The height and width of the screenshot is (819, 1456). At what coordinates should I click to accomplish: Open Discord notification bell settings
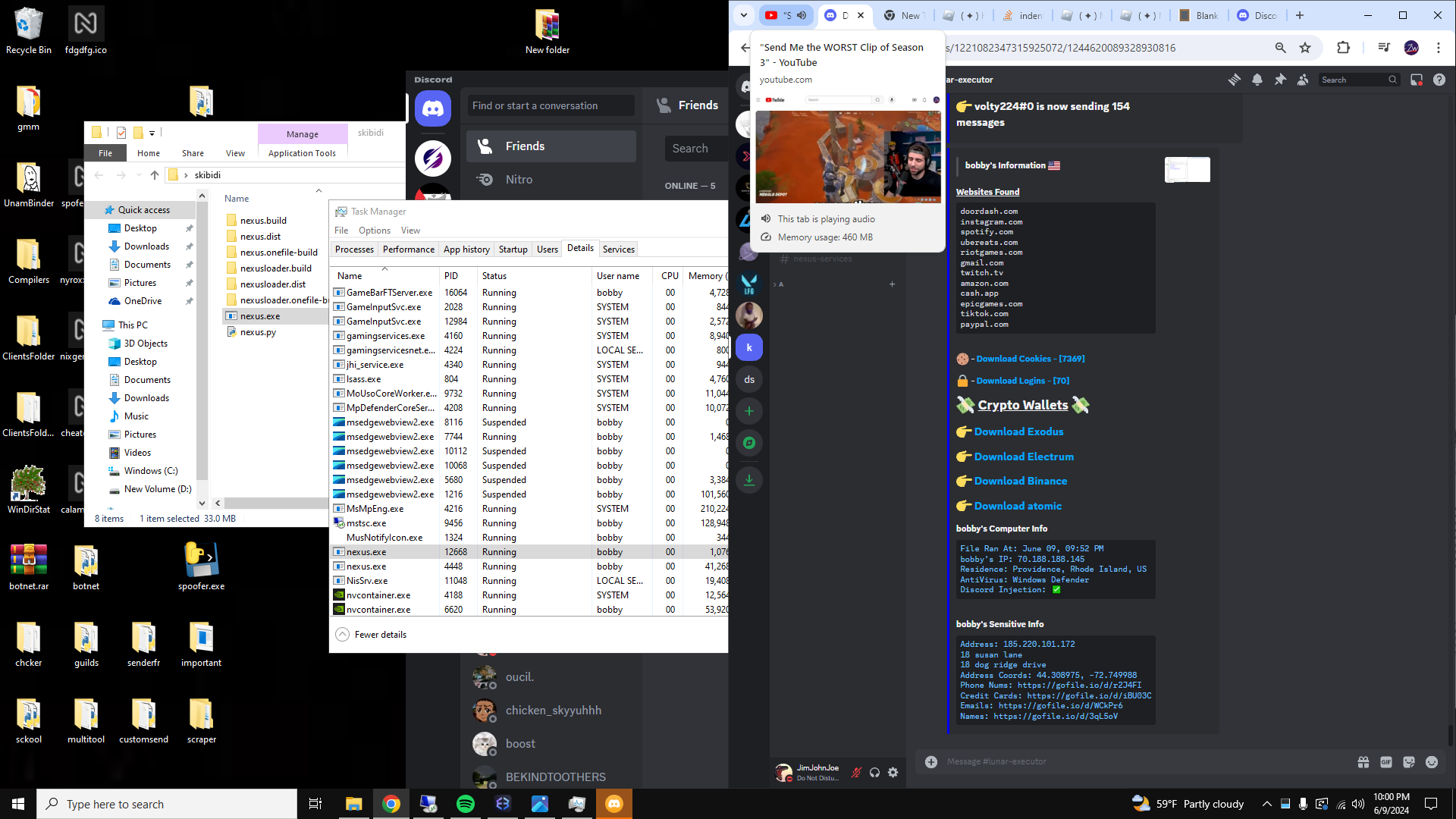pos(1257,80)
